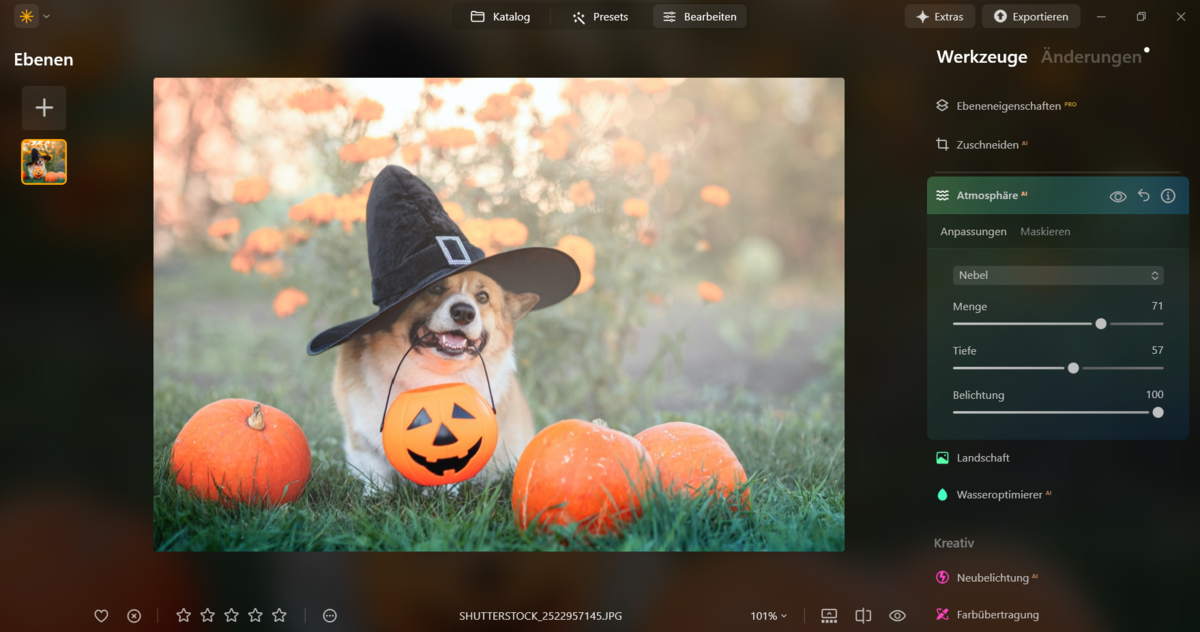1200x632 pixels.
Task: Toggle original preview eye in bottom bar
Action: (x=897, y=616)
